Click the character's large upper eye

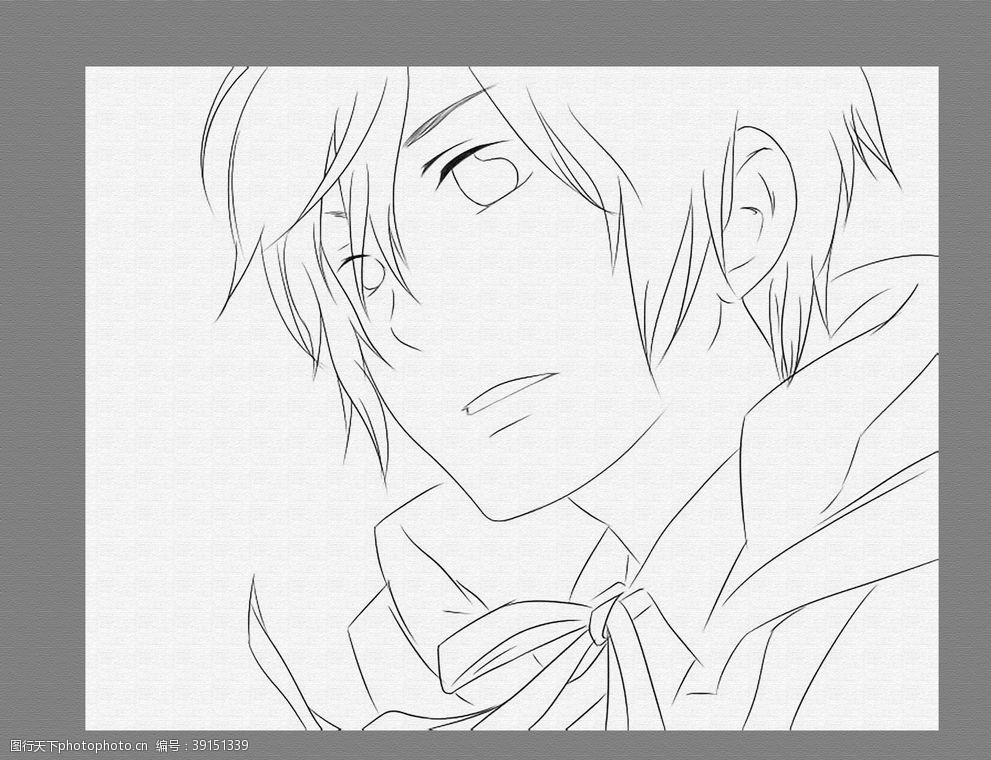484,179
